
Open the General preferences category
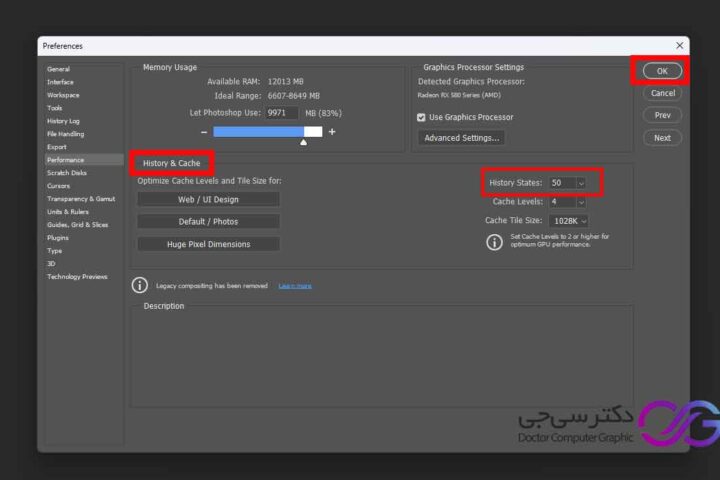click(x=58, y=69)
